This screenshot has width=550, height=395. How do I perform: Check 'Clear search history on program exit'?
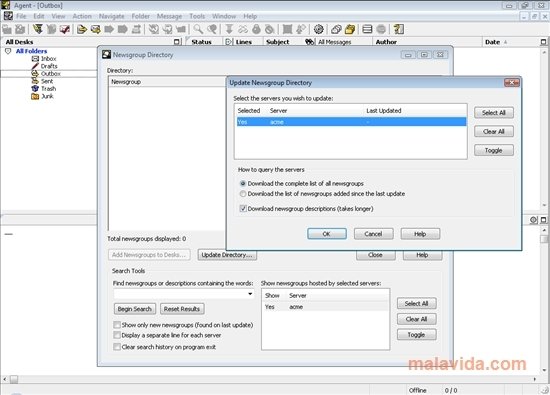click(x=117, y=347)
